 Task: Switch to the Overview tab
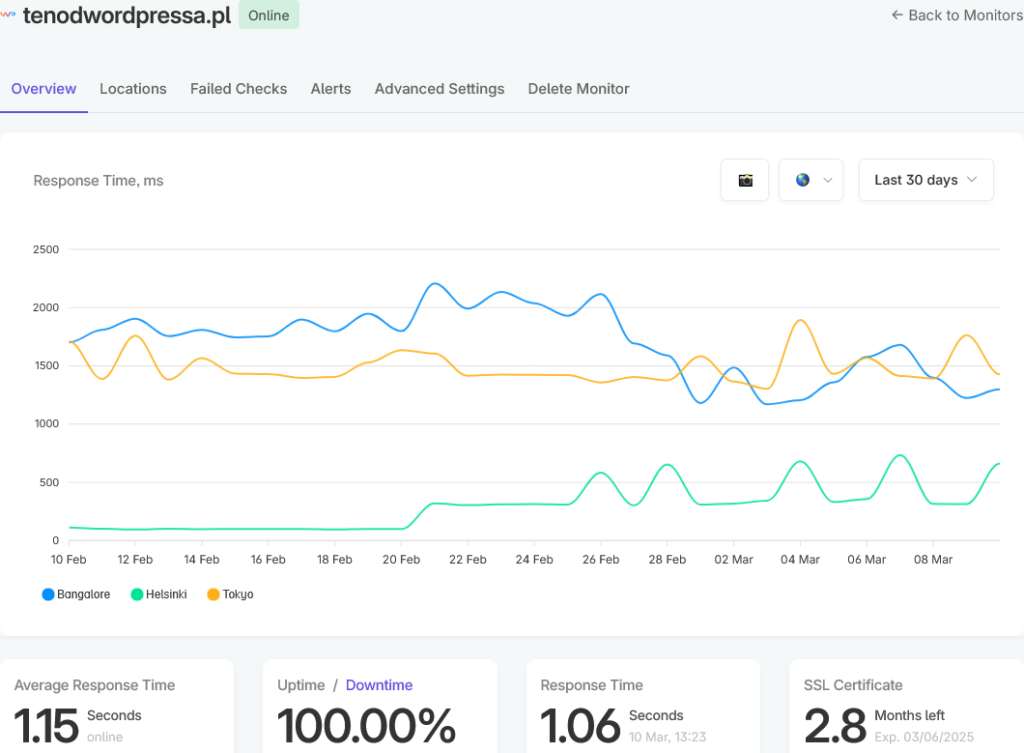point(44,89)
